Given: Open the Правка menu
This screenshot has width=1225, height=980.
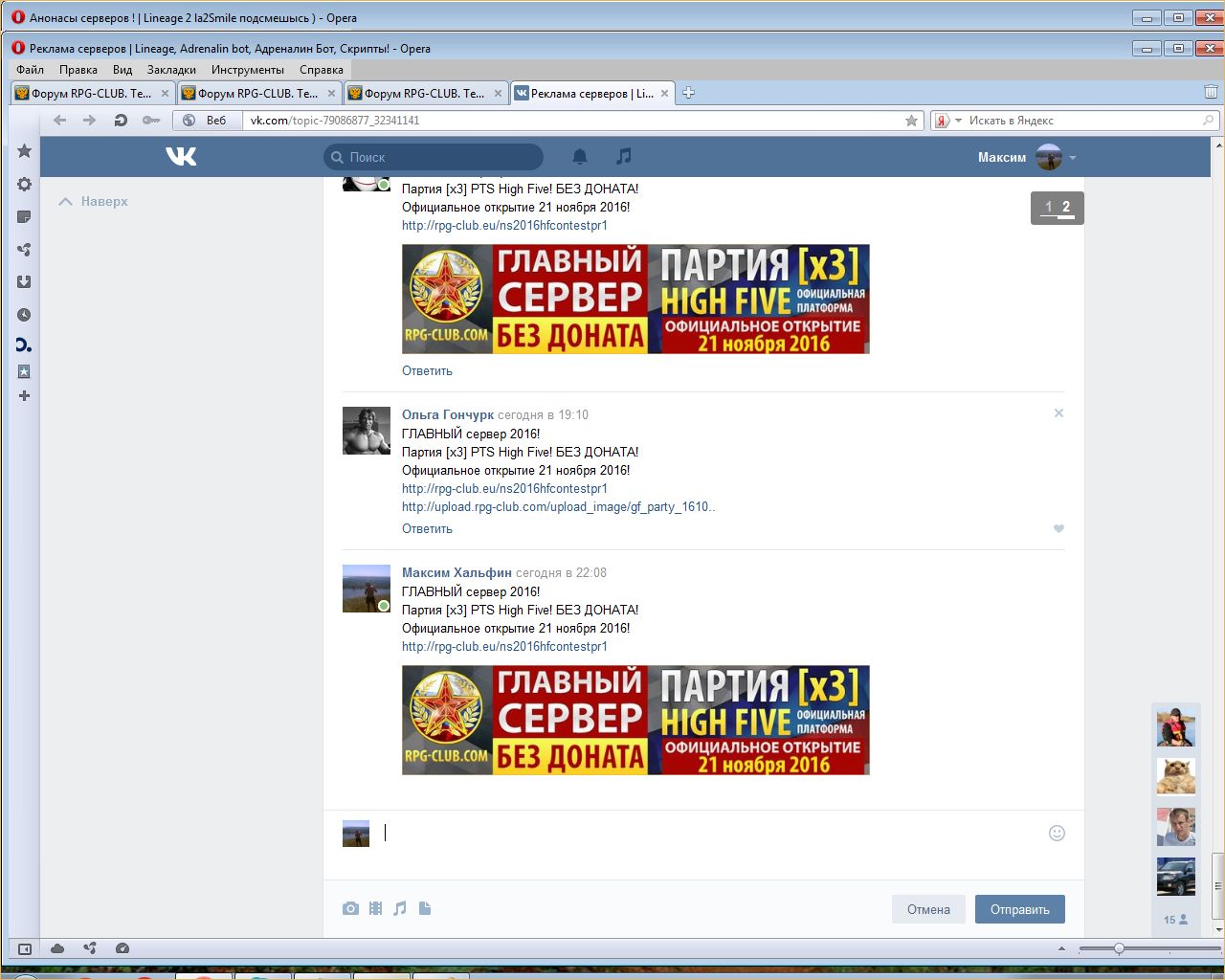Looking at the screenshot, I should point(78,70).
